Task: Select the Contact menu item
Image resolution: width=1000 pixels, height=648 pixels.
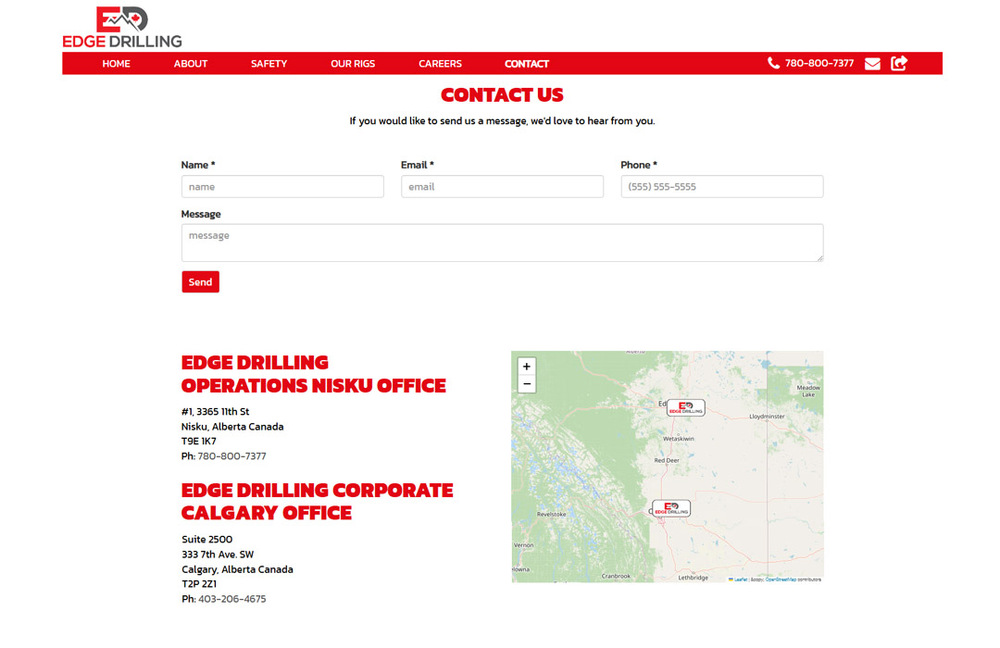Action: point(527,64)
